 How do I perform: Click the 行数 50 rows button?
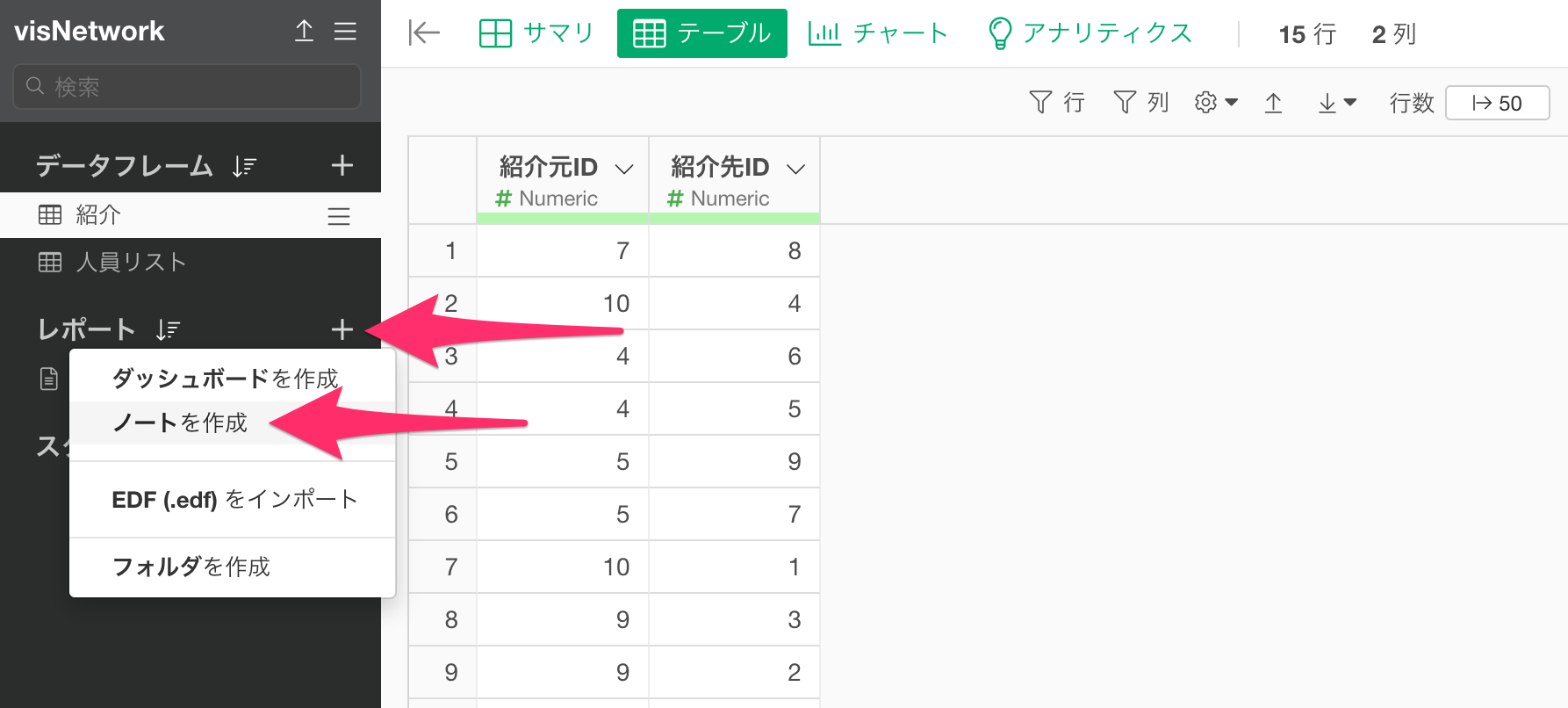click(1497, 103)
